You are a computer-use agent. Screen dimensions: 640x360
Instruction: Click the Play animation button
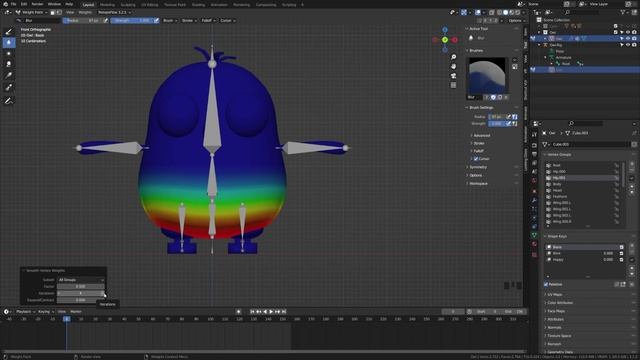point(271,311)
